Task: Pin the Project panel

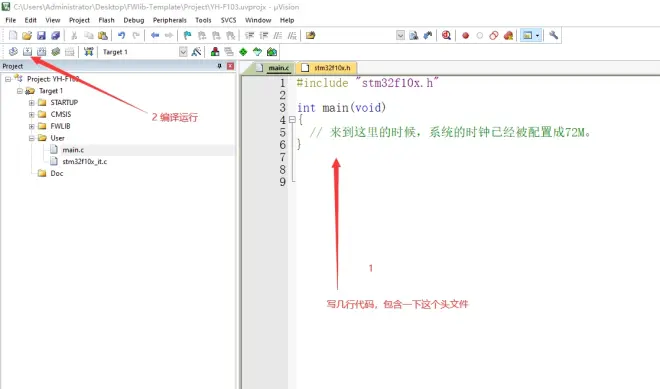Action: pyautogui.click(x=219, y=66)
